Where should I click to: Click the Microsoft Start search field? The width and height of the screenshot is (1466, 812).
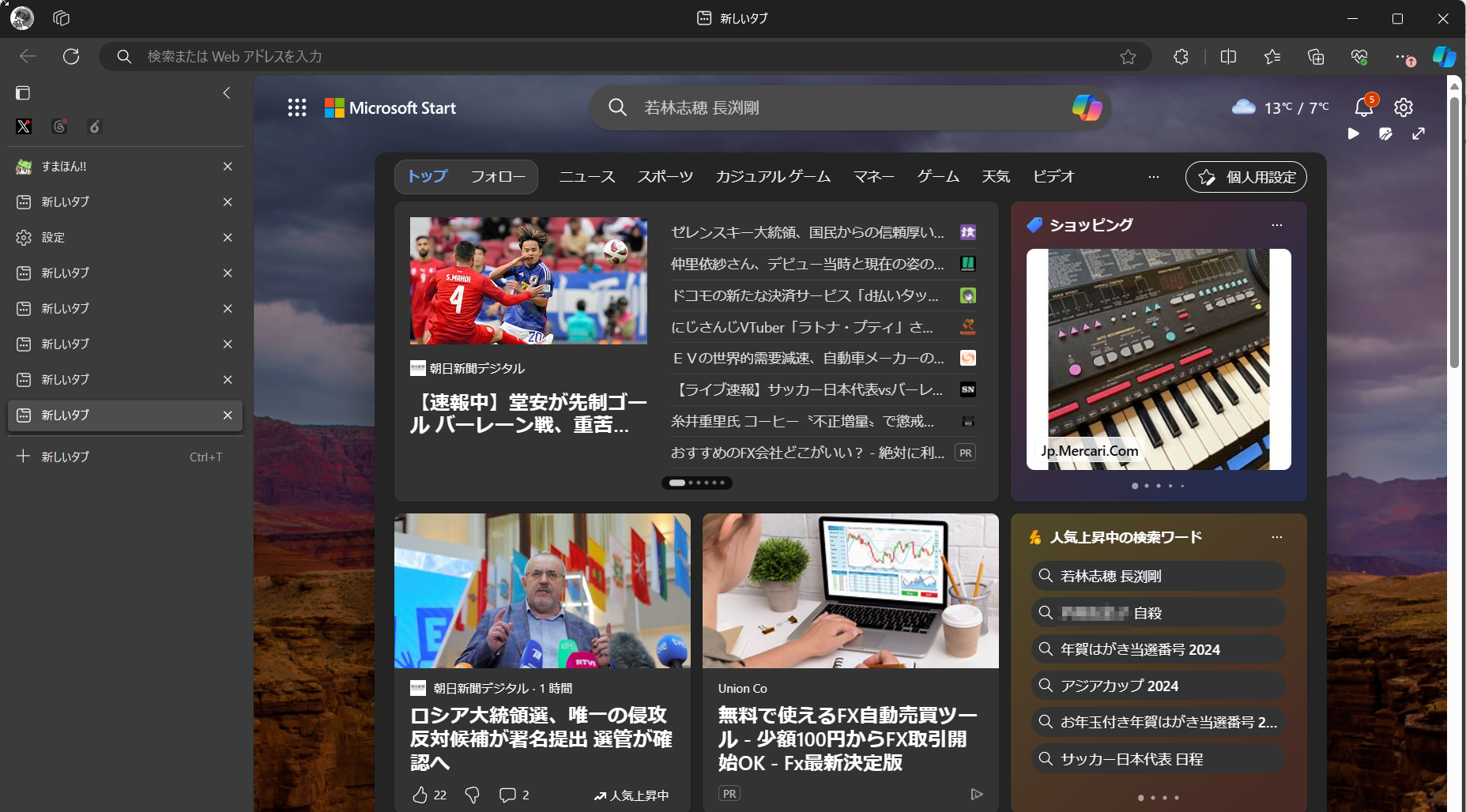[850, 107]
